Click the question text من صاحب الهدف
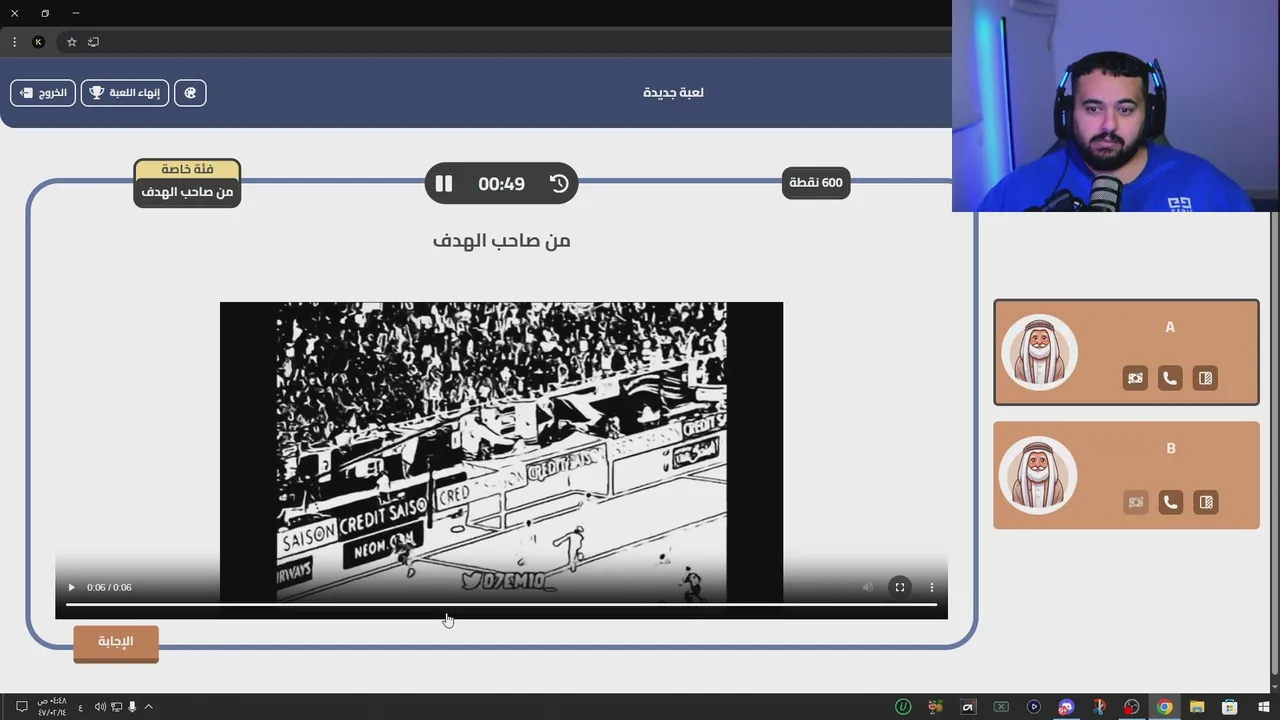 click(x=501, y=240)
